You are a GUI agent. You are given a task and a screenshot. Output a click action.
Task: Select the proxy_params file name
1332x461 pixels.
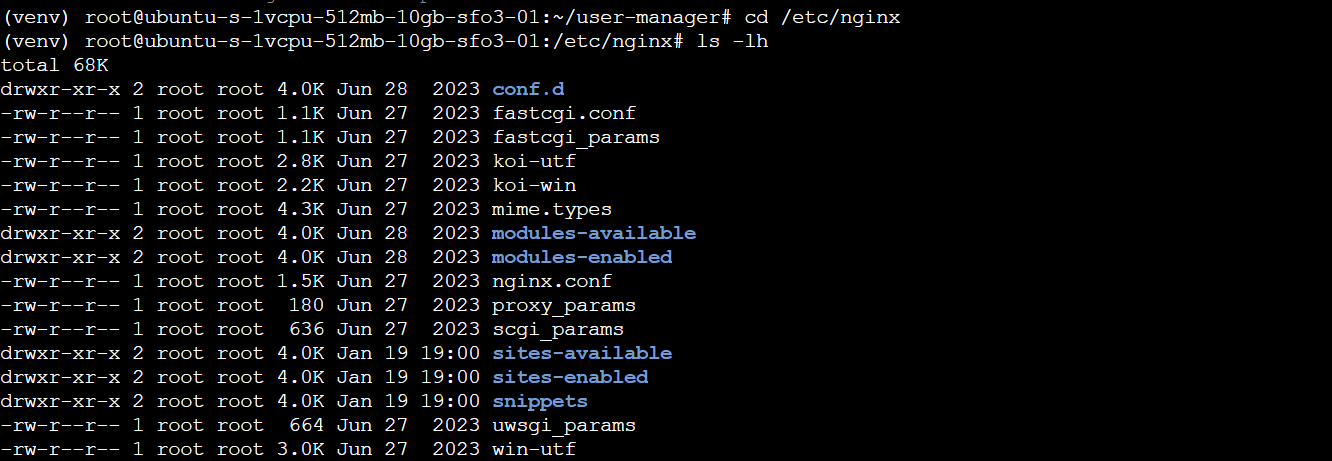[x=564, y=305]
